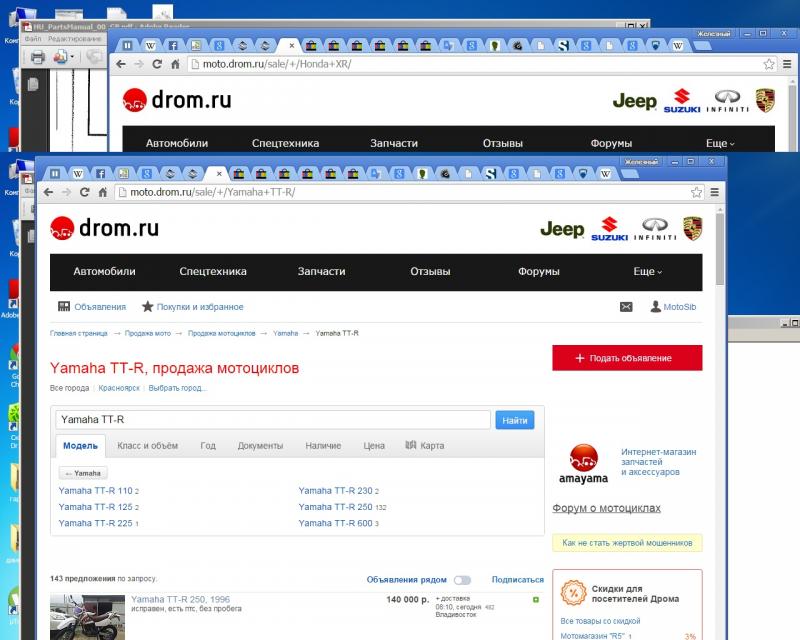This screenshot has width=800, height=640.
Task: Click the Yamaha TT-R search field
Action: tap(273, 420)
